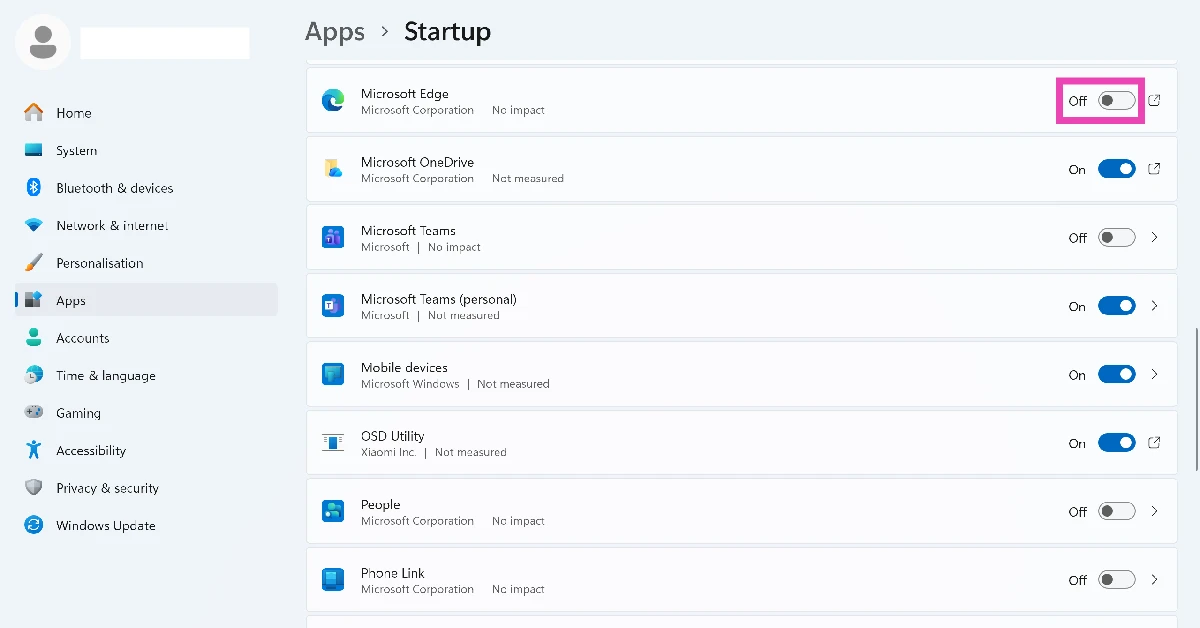Image resolution: width=1200 pixels, height=628 pixels.
Task: Click the Microsoft OneDrive folder icon
Action: pyautogui.click(x=333, y=169)
